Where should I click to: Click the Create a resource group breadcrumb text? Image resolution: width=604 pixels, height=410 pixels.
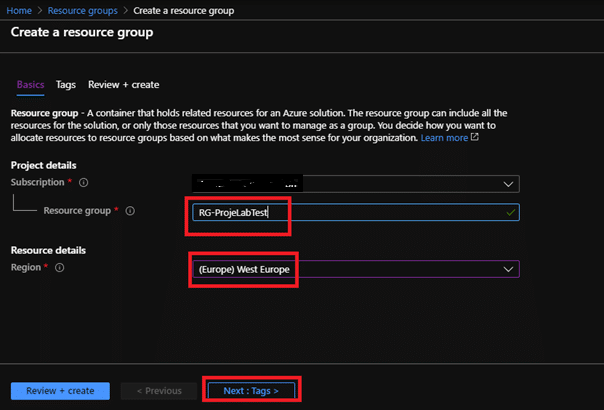[184, 11]
